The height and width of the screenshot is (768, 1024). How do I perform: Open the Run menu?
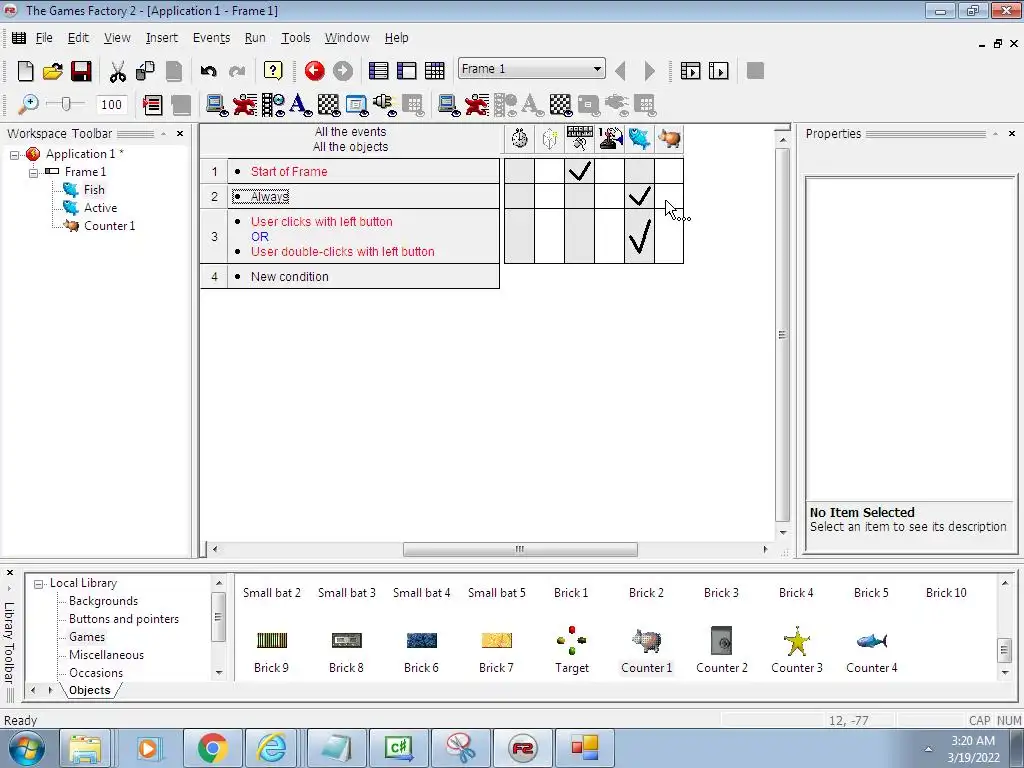pyautogui.click(x=255, y=38)
